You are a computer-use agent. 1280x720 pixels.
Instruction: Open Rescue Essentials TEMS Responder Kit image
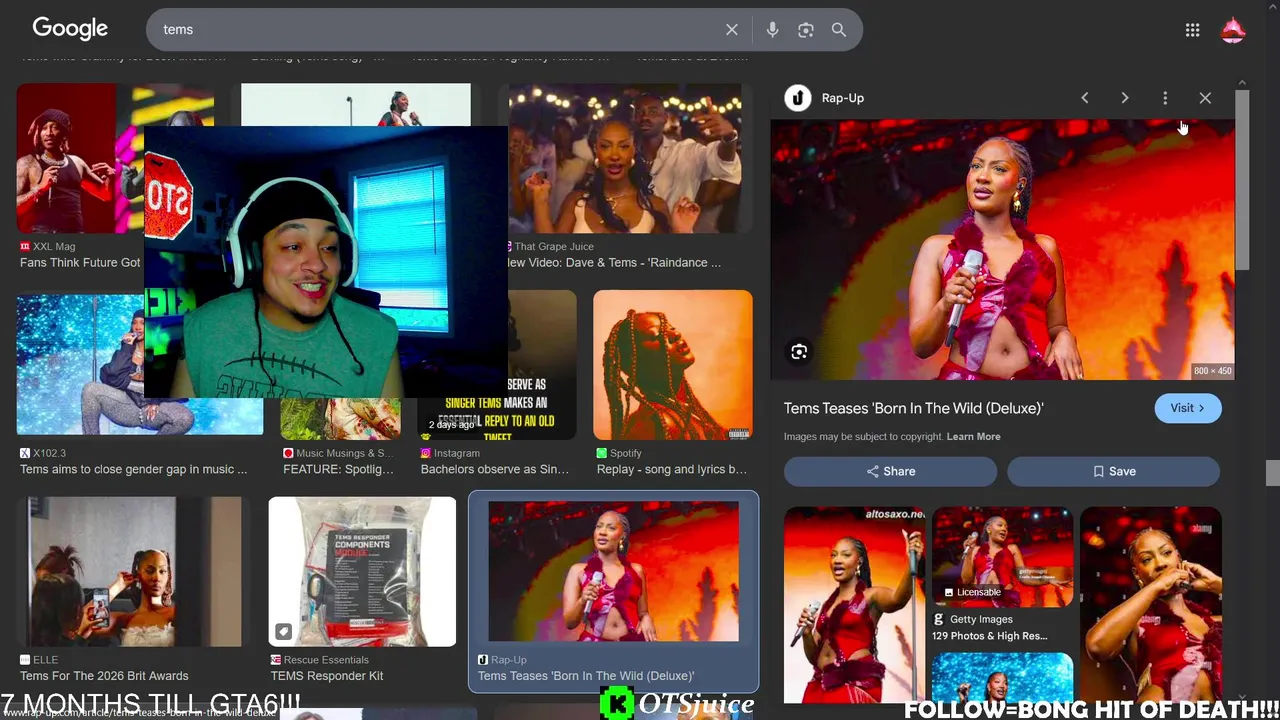tap(362, 572)
